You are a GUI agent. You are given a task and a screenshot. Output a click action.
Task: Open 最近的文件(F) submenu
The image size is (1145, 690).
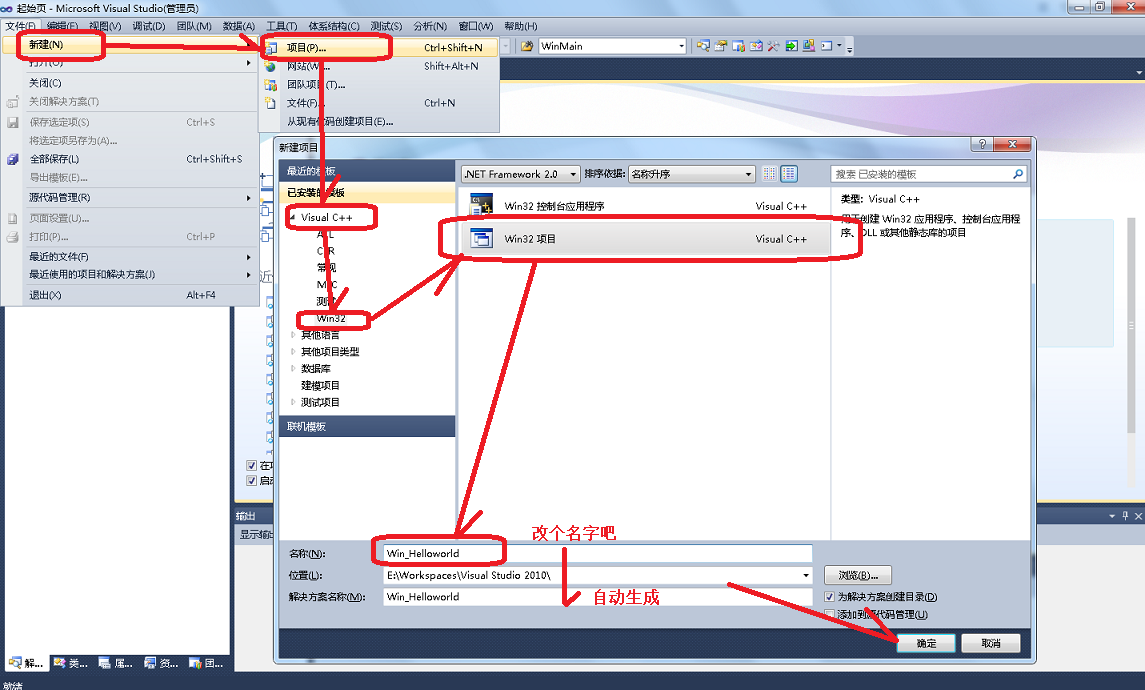pyautogui.click(x=130, y=257)
